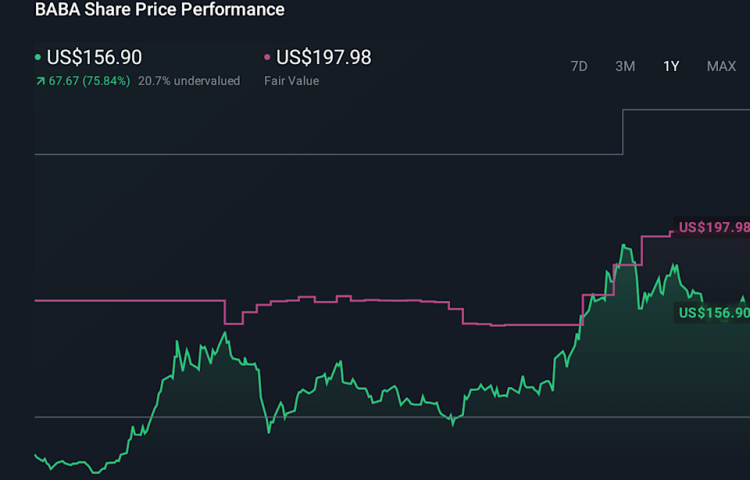The width and height of the screenshot is (750, 480).
Task: Click the dip in the pink fair value line
Action: point(233,323)
